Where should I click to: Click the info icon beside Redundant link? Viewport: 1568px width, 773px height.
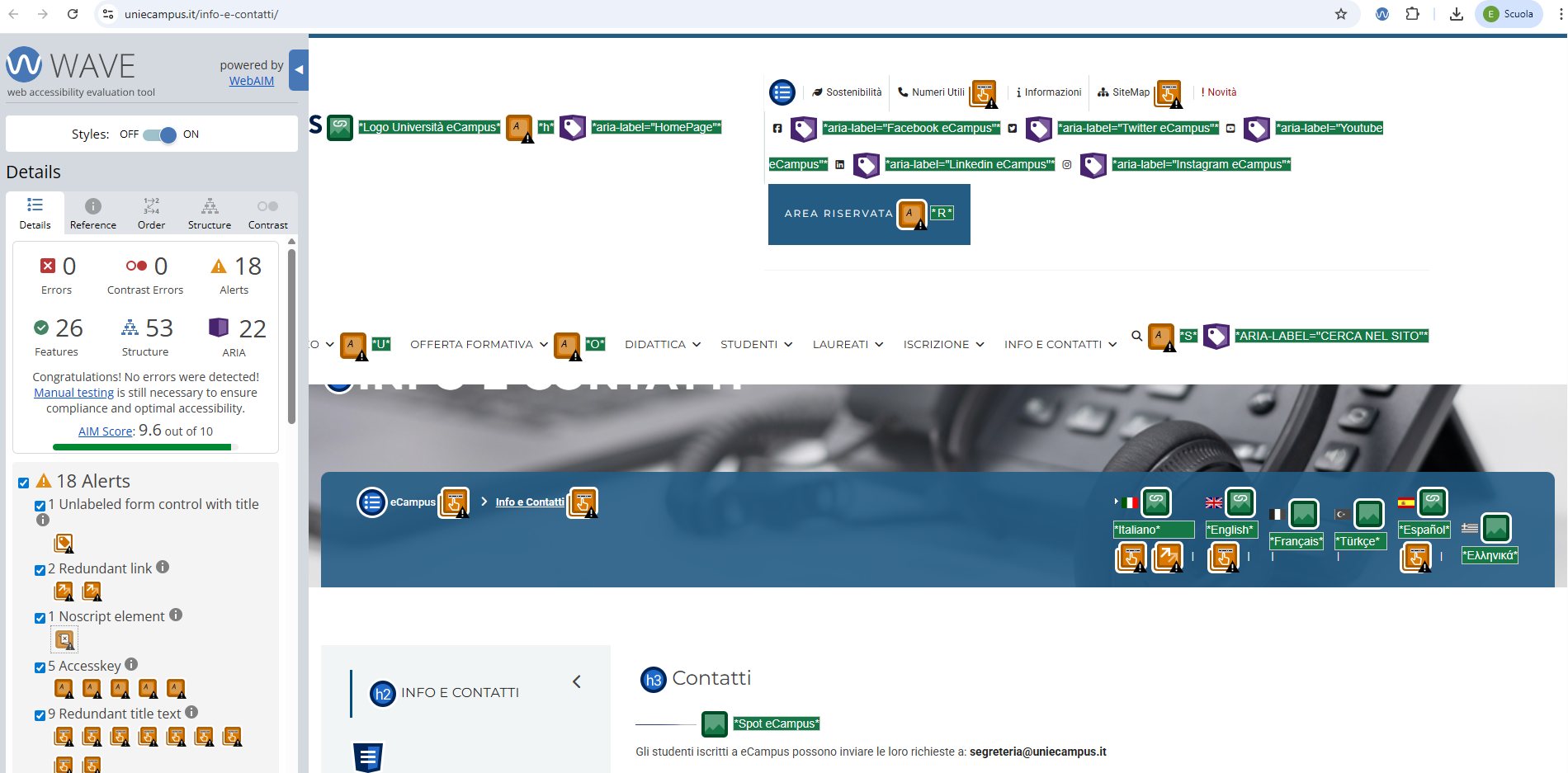[x=163, y=568]
